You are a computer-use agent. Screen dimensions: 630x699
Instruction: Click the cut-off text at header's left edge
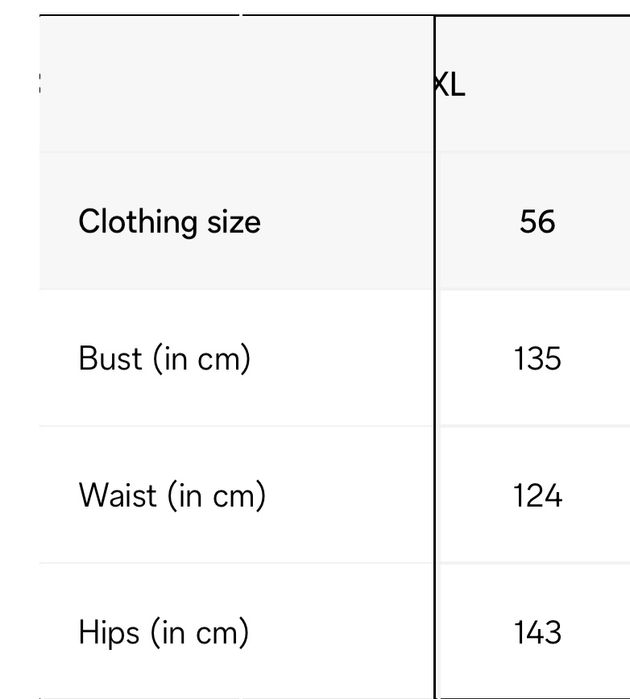(x=40, y=85)
